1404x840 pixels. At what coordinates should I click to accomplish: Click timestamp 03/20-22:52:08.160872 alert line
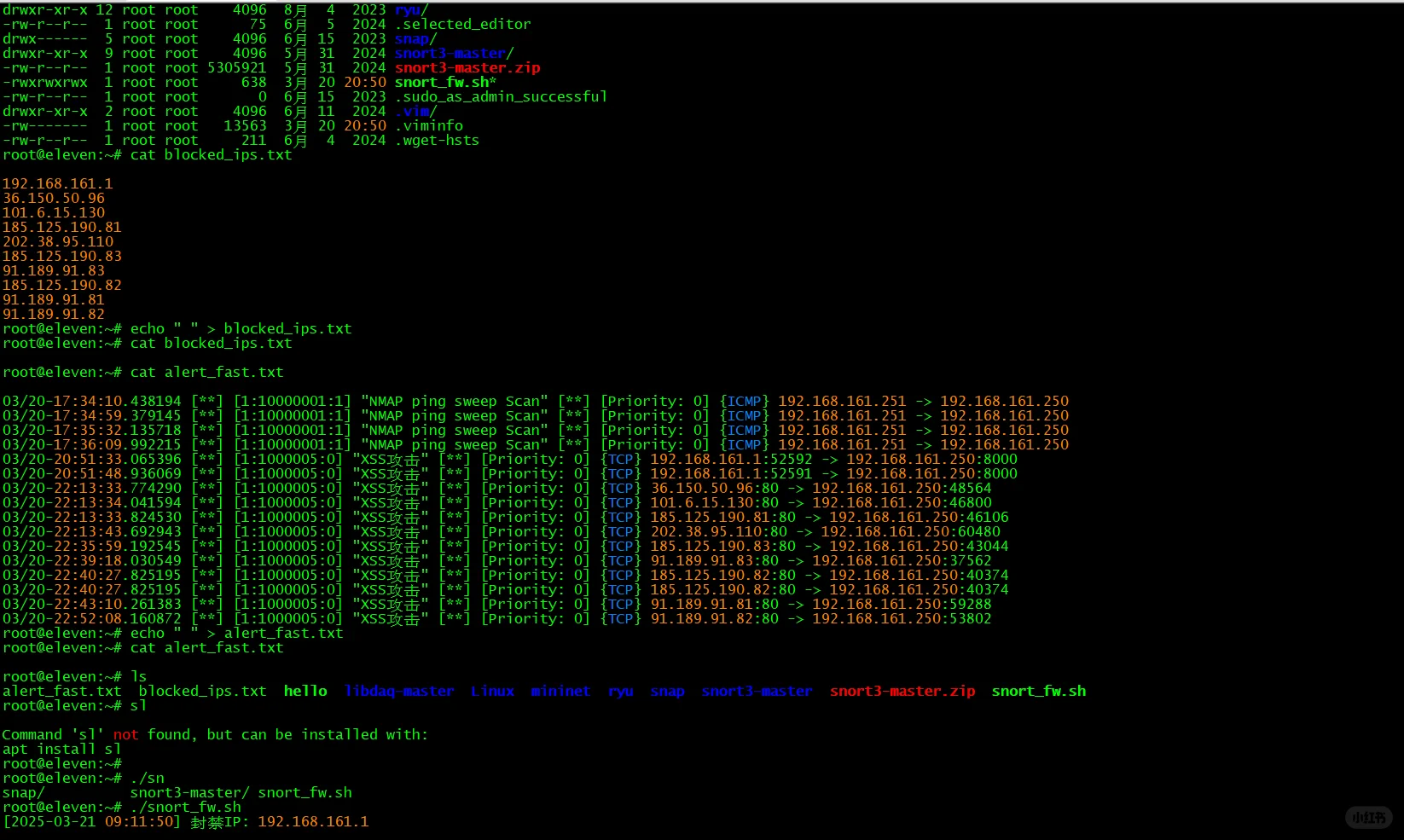[92, 618]
